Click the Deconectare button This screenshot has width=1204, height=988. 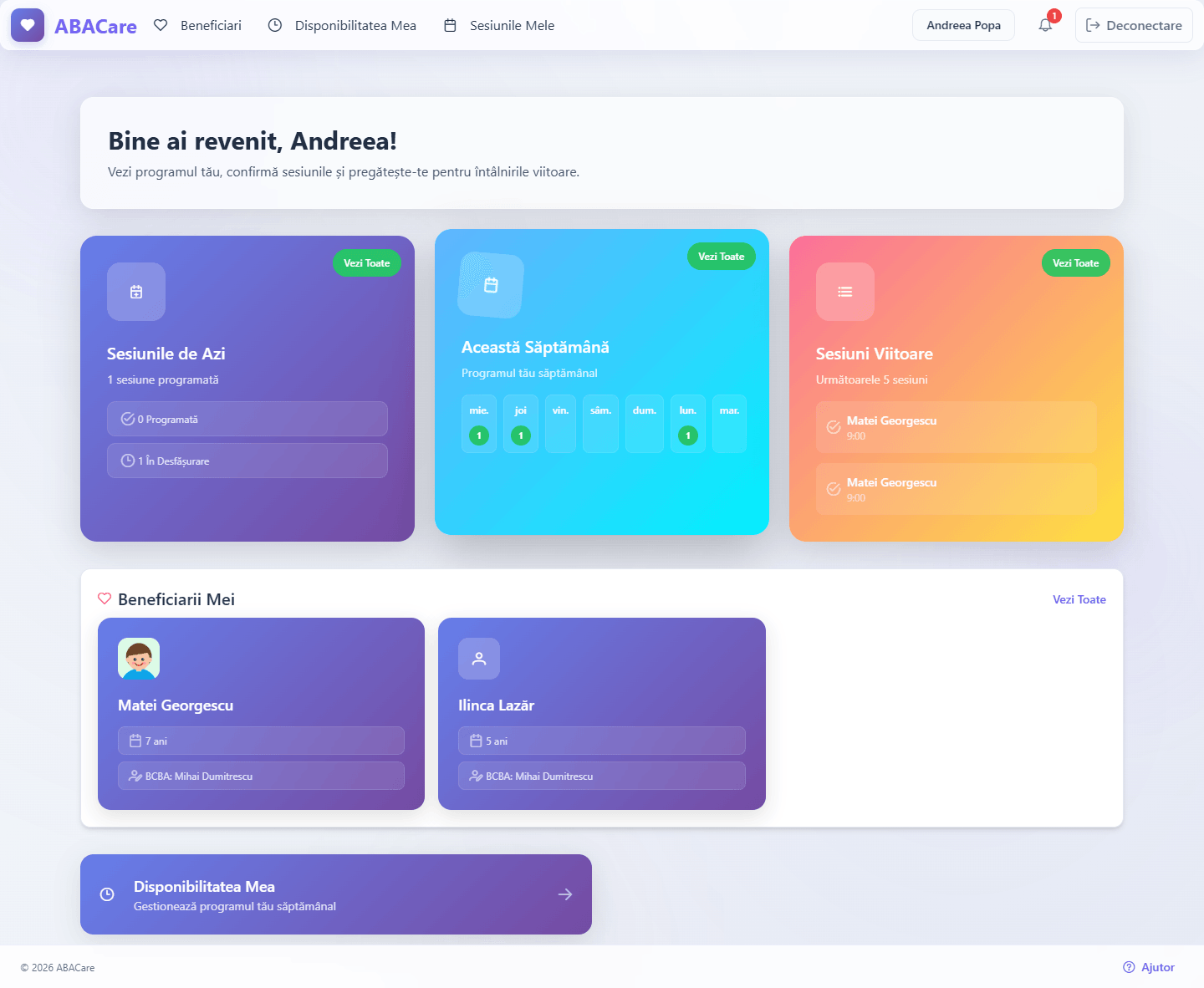[1134, 25]
